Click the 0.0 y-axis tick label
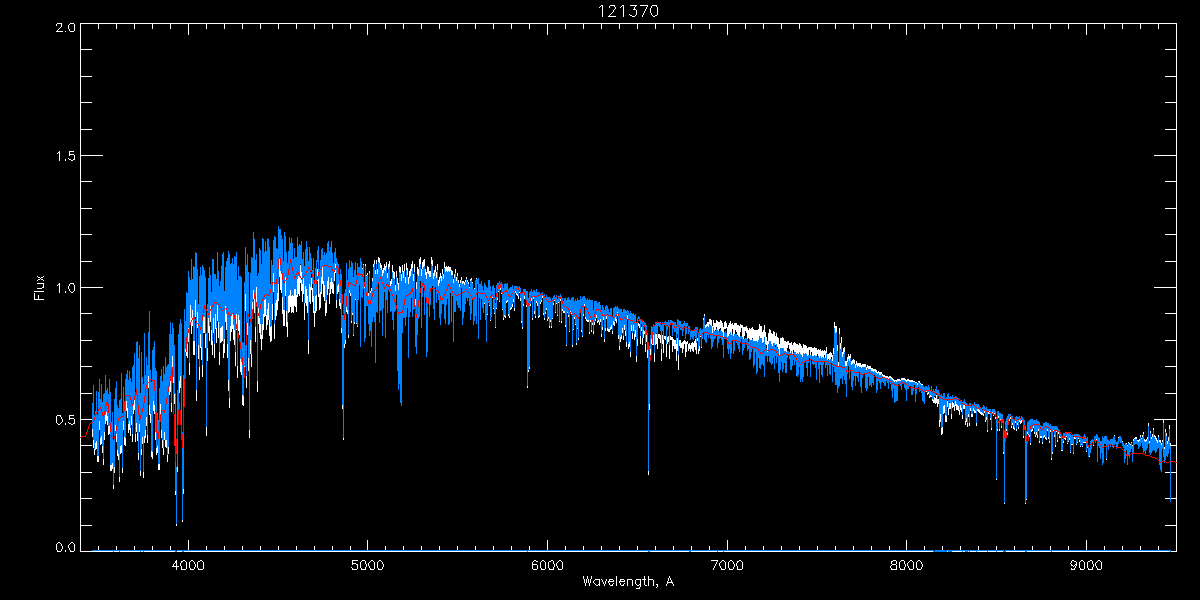 point(65,548)
